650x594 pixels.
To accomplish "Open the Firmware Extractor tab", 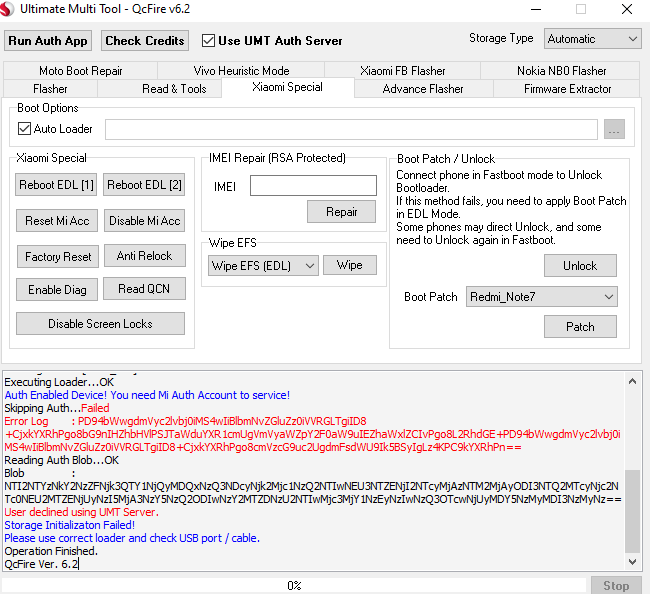I will (567, 89).
